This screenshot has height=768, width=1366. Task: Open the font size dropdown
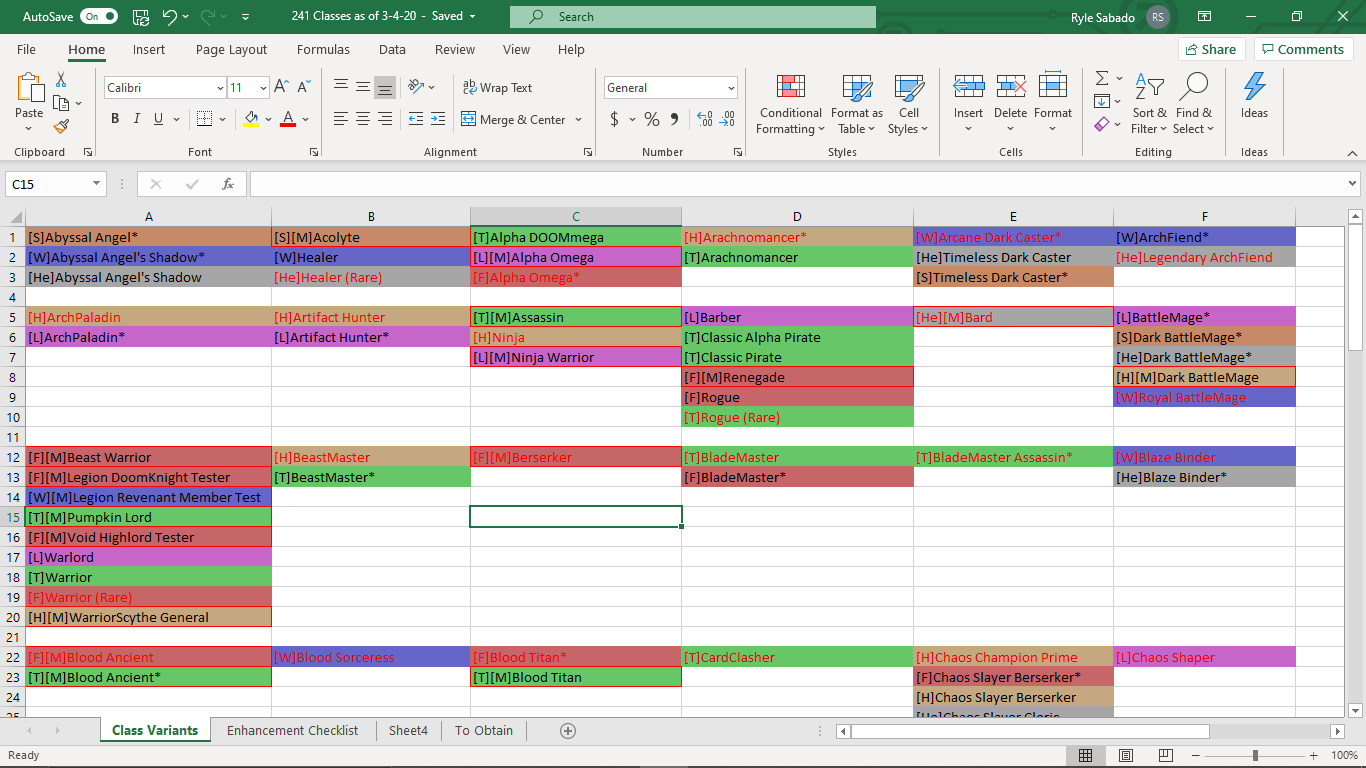[x=263, y=88]
